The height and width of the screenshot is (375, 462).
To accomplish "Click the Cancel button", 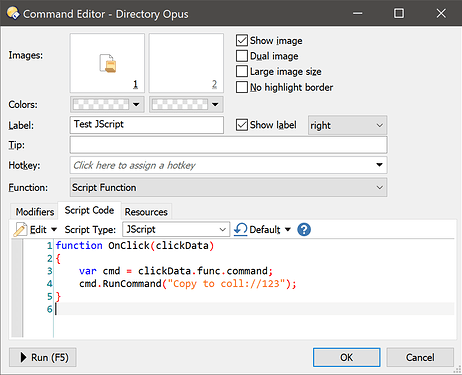I will (420, 357).
